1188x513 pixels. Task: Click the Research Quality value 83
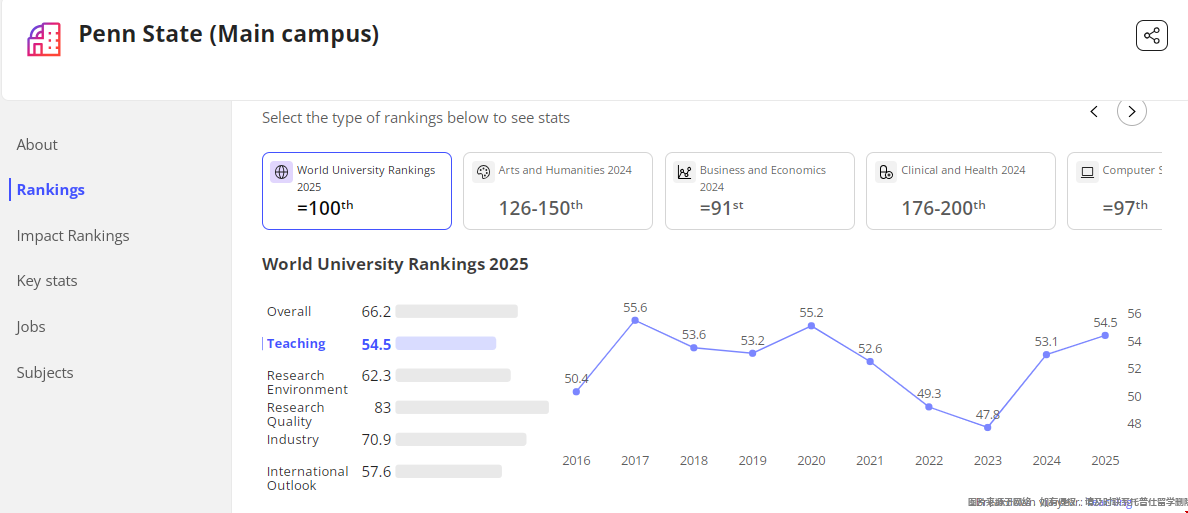coord(383,408)
